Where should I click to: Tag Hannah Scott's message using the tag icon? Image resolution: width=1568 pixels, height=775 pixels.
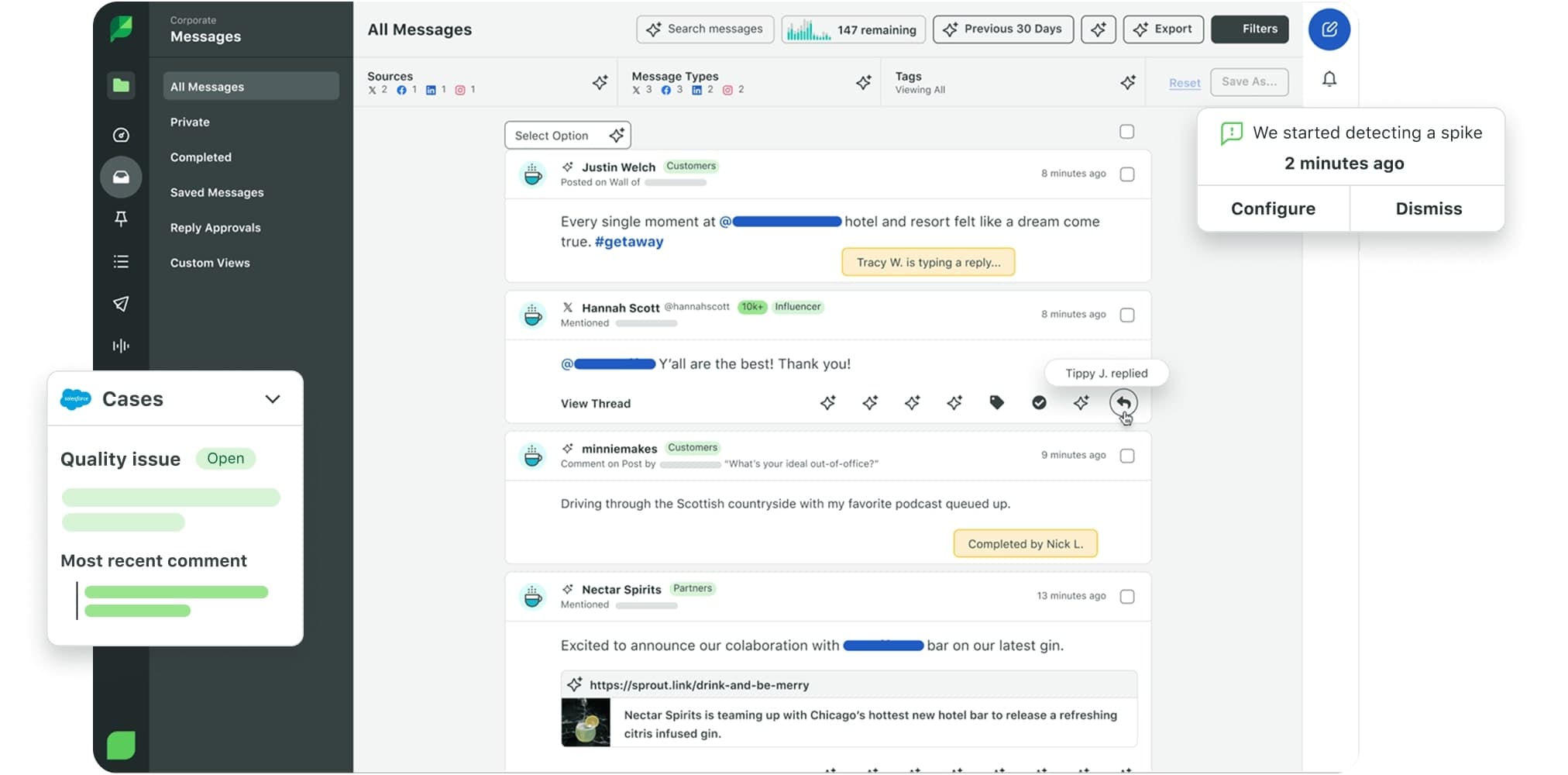pos(996,402)
